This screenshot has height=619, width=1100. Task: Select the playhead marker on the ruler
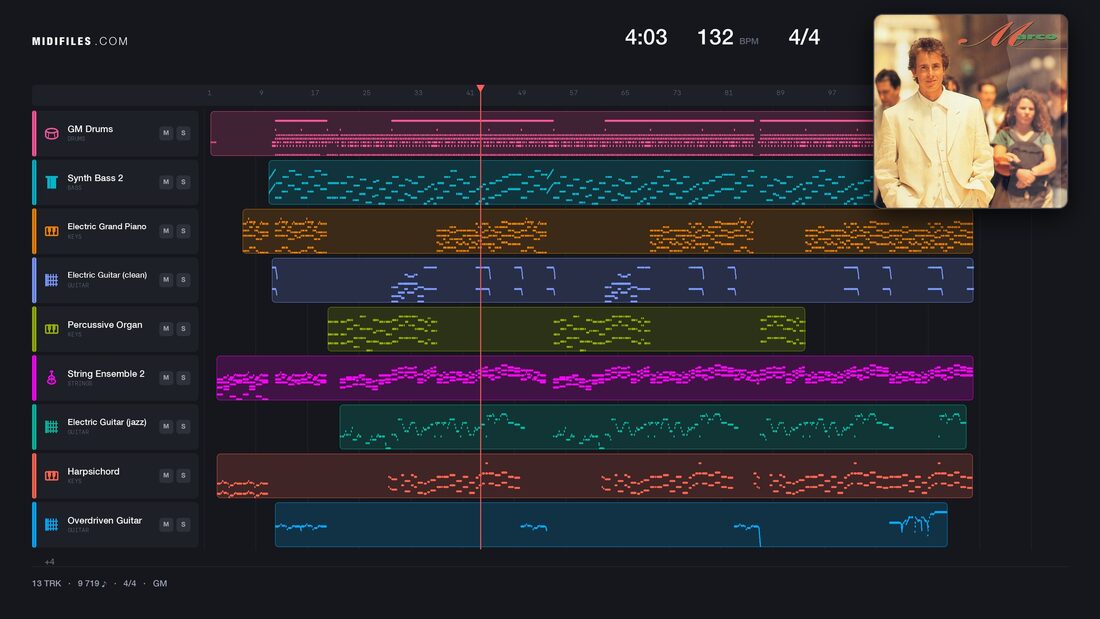tap(481, 88)
